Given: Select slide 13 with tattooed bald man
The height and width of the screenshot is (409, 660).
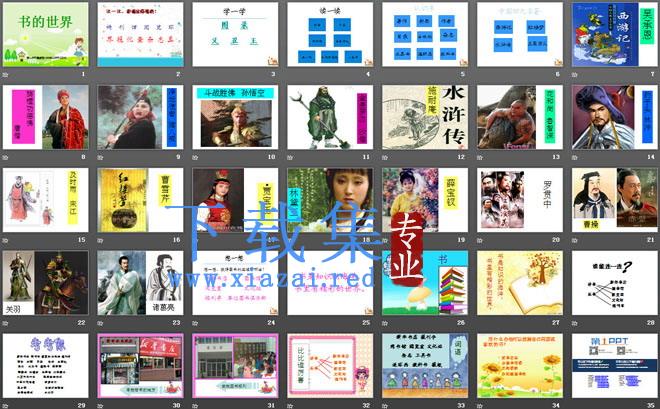Looking at the screenshot, I should [x=520, y=117].
